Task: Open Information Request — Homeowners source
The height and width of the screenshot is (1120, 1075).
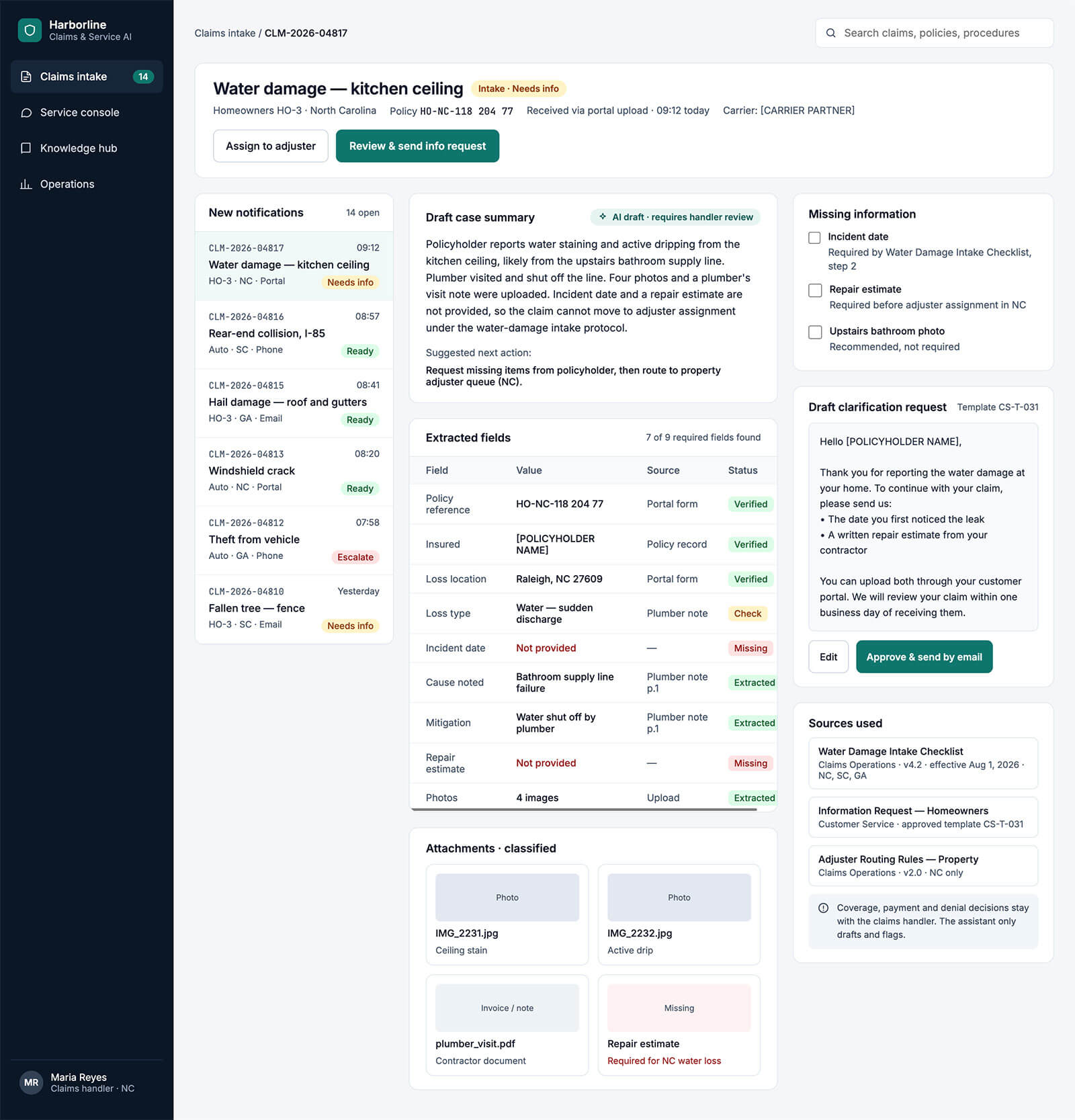Action: coord(923,817)
